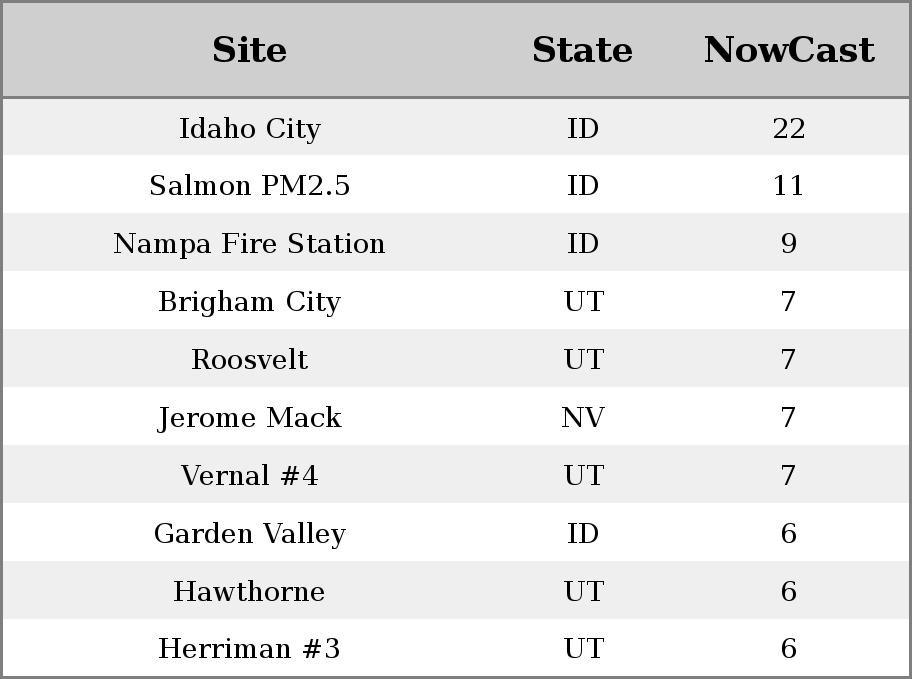Select the NowCast column header
Screen dimensions: 912x679
tap(789, 50)
